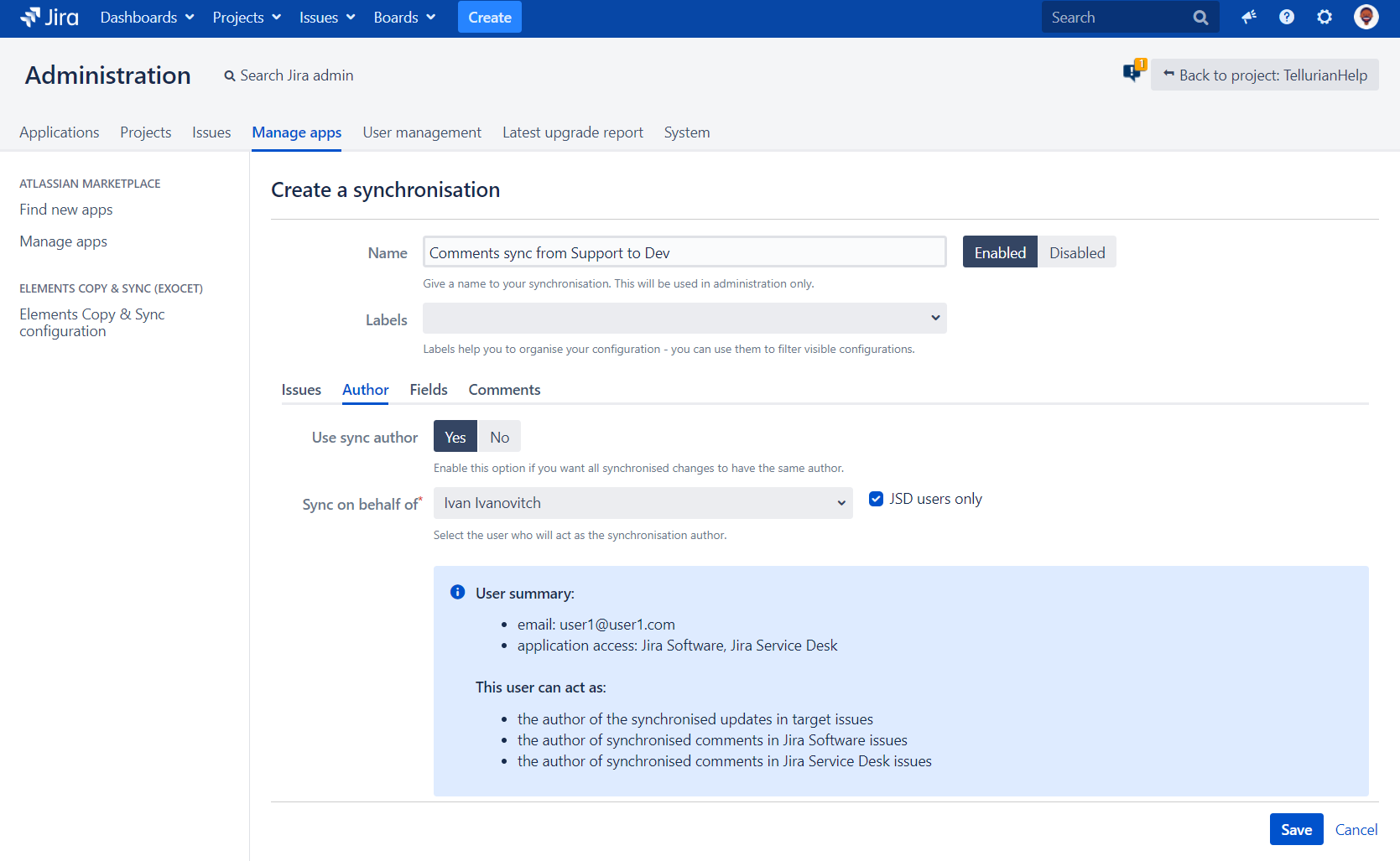Open Jira settings via the gear icon
Screen dimensions: 1400x861
[1324, 17]
